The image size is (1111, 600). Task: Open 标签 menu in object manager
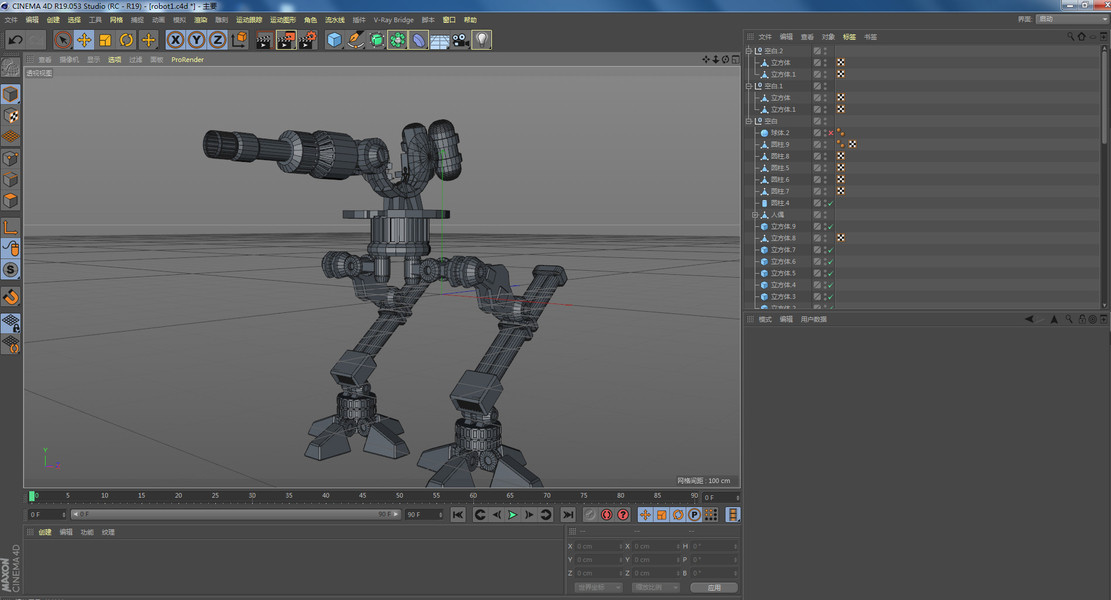[x=849, y=37]
